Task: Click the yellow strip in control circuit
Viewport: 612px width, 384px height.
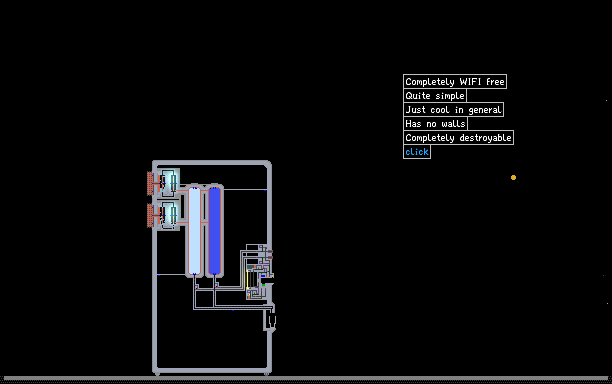Action: tap(247, 279)
